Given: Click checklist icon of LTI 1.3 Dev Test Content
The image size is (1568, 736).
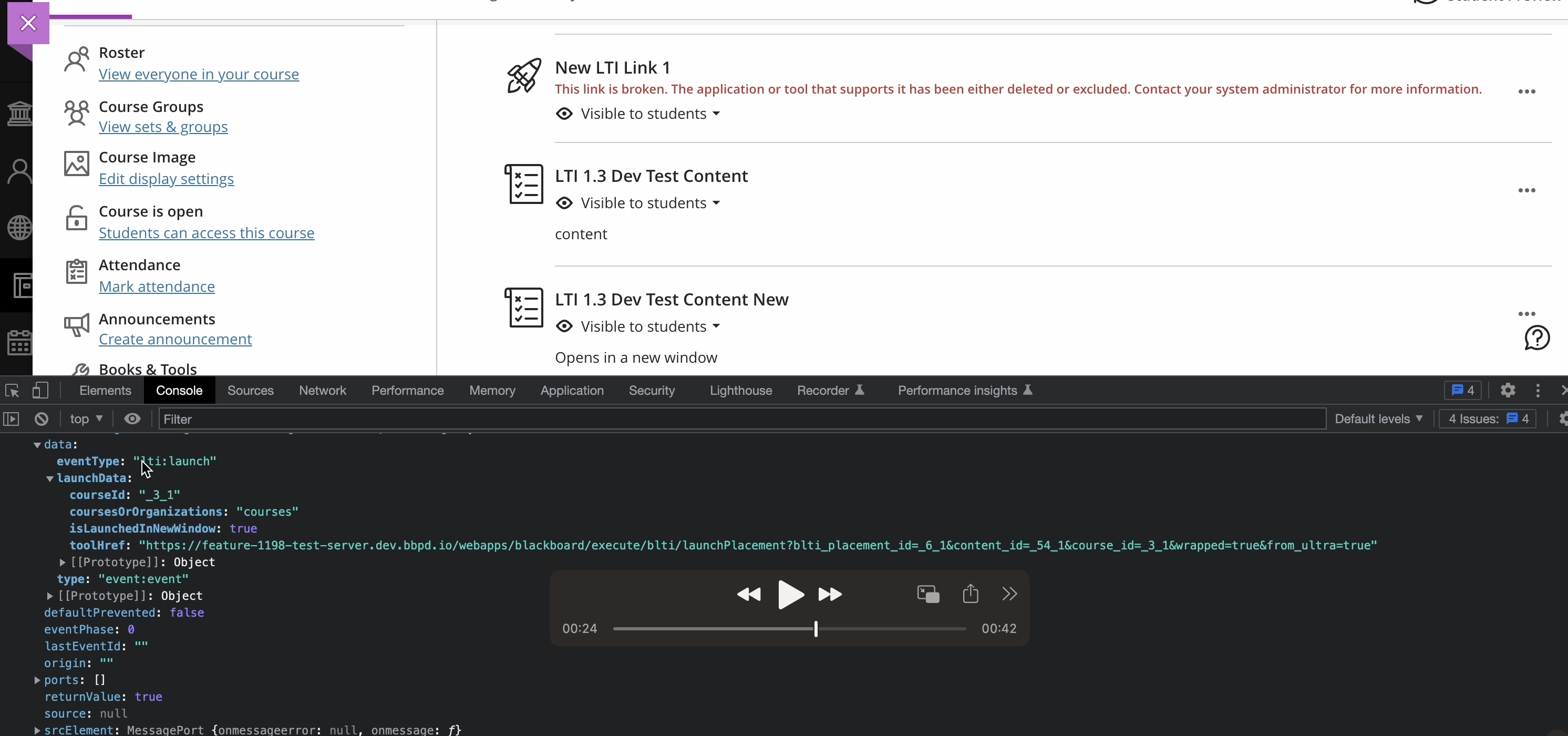Looking at the screenshot, I should (x=523, y=184).
